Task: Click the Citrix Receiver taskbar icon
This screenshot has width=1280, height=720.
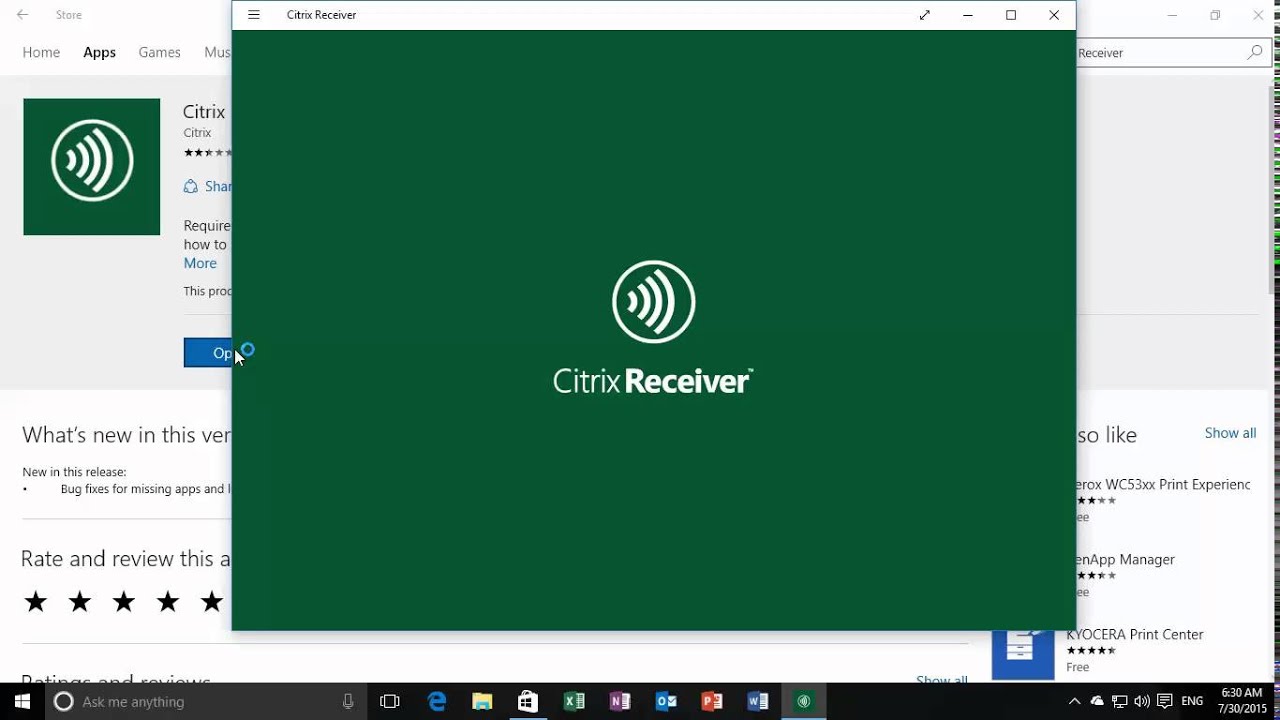Action: [803, 701]
